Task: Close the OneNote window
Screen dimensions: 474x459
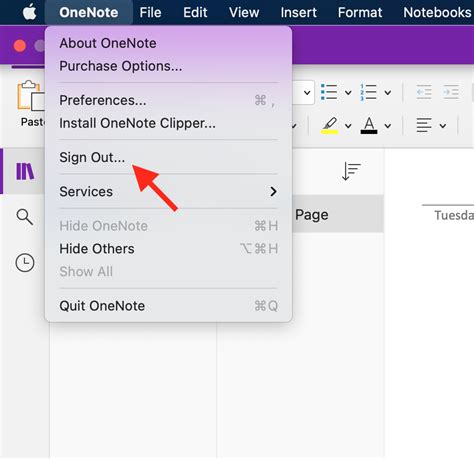Action: tap(20, 46)
